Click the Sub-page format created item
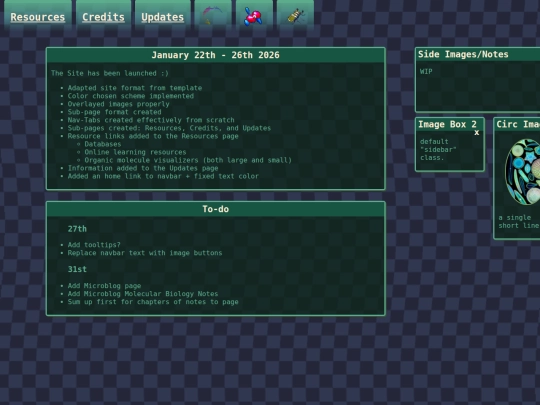The width and height of the screenshot is (540, 405). pos(114,112)
